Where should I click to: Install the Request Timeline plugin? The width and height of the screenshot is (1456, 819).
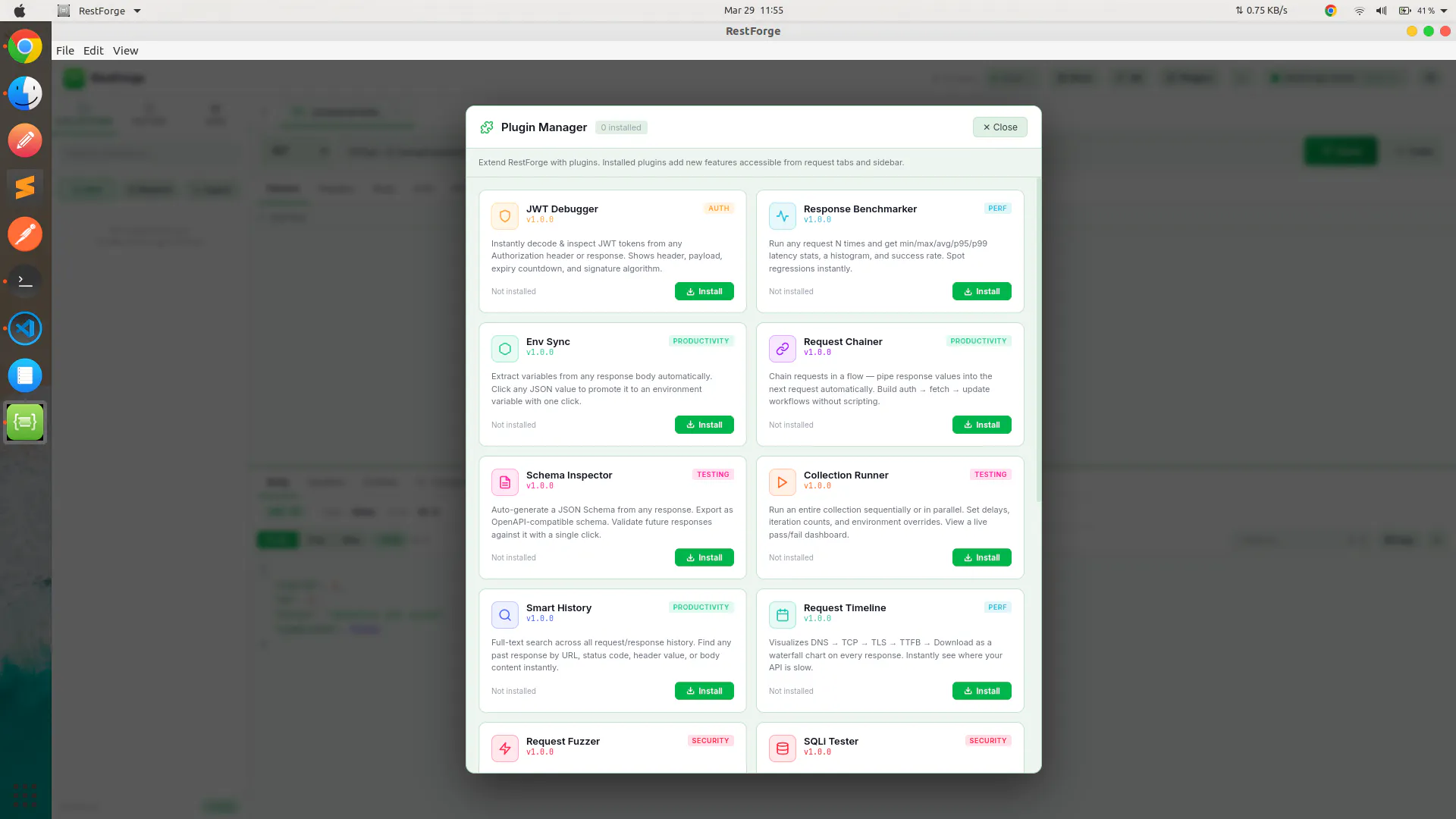(982, 691)
